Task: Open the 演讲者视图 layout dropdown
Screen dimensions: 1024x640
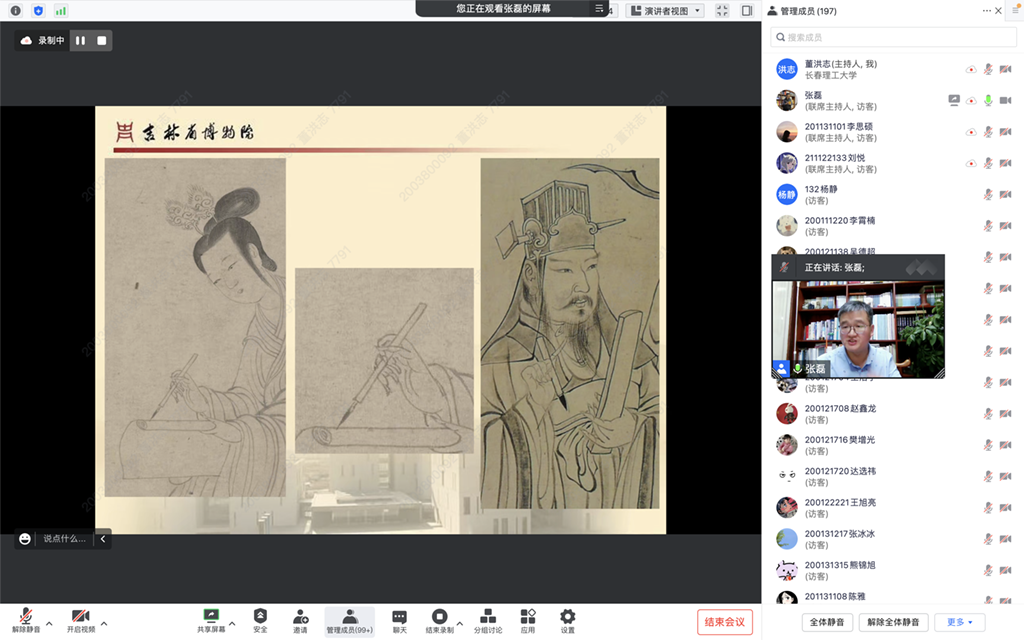Action: tap(665, 10)
